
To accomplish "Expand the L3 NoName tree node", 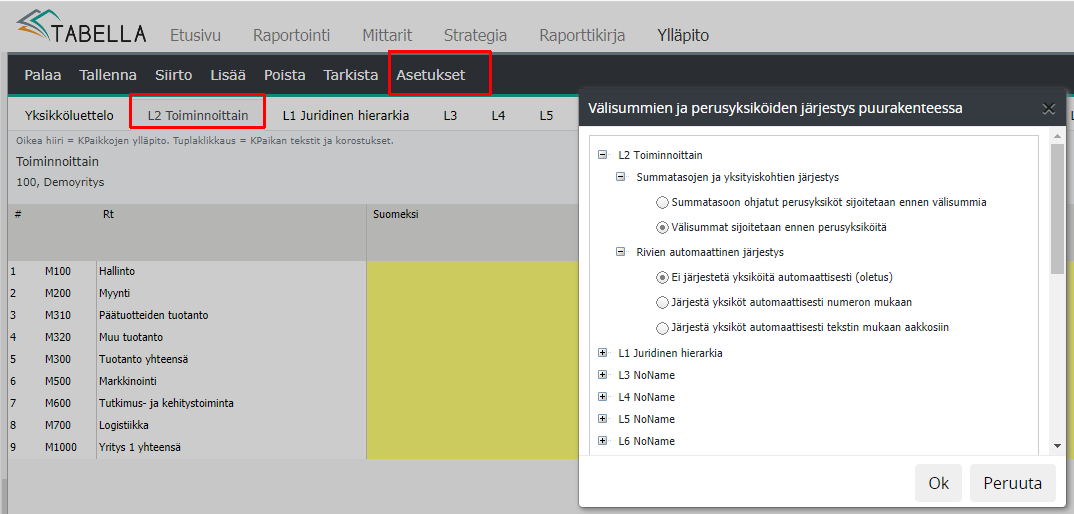I will (602, 375).
